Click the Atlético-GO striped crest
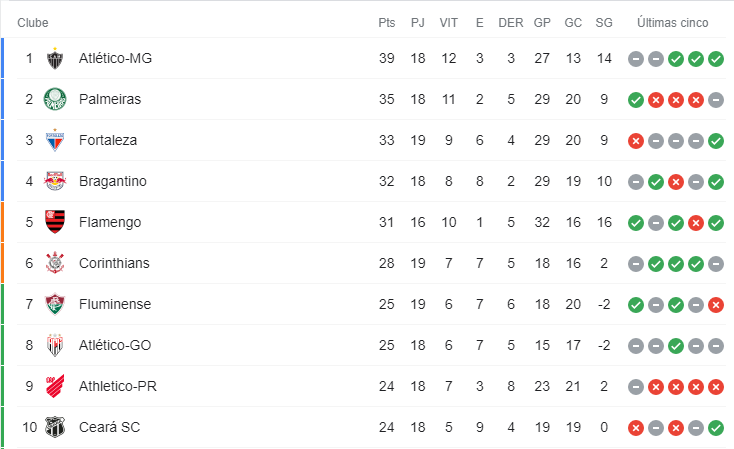 [55, 345]
